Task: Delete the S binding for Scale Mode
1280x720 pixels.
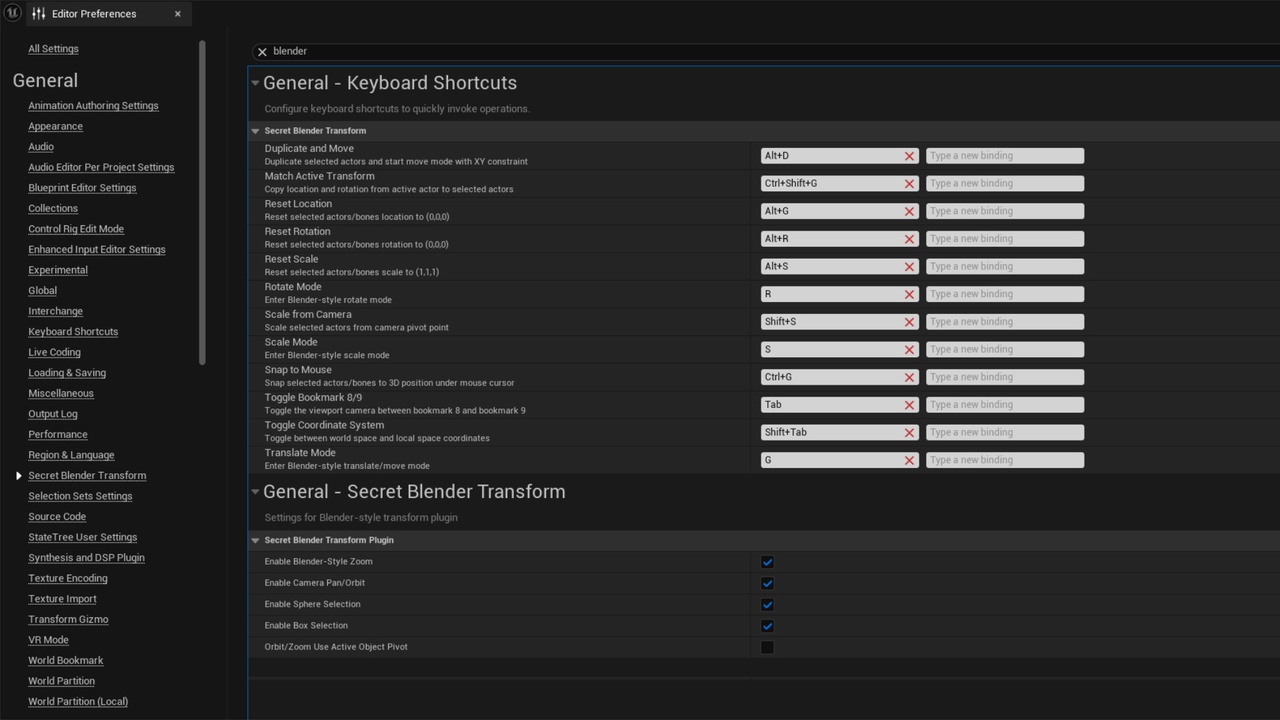Action: click(909, 350)
